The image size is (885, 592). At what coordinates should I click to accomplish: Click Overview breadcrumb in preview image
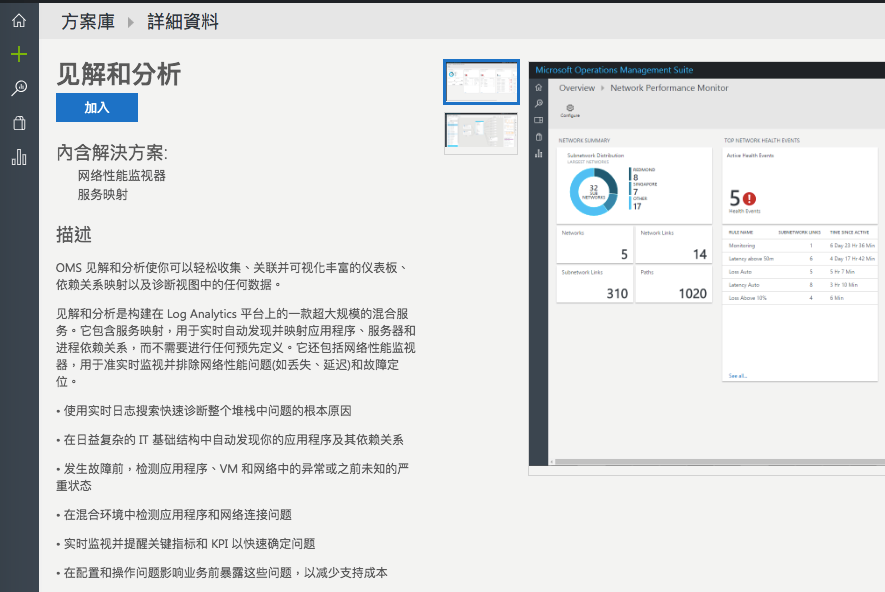577,88
